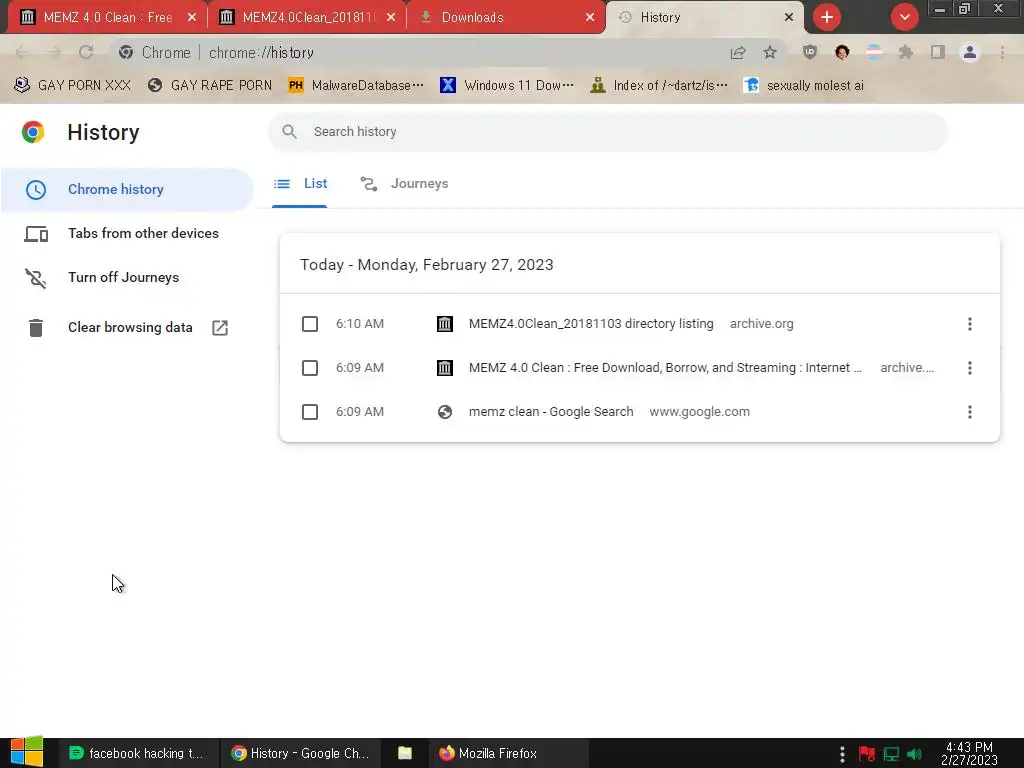The image size is (1024, 768).
Task: Switch to the Journeys tab
Action: click(405, 184)
